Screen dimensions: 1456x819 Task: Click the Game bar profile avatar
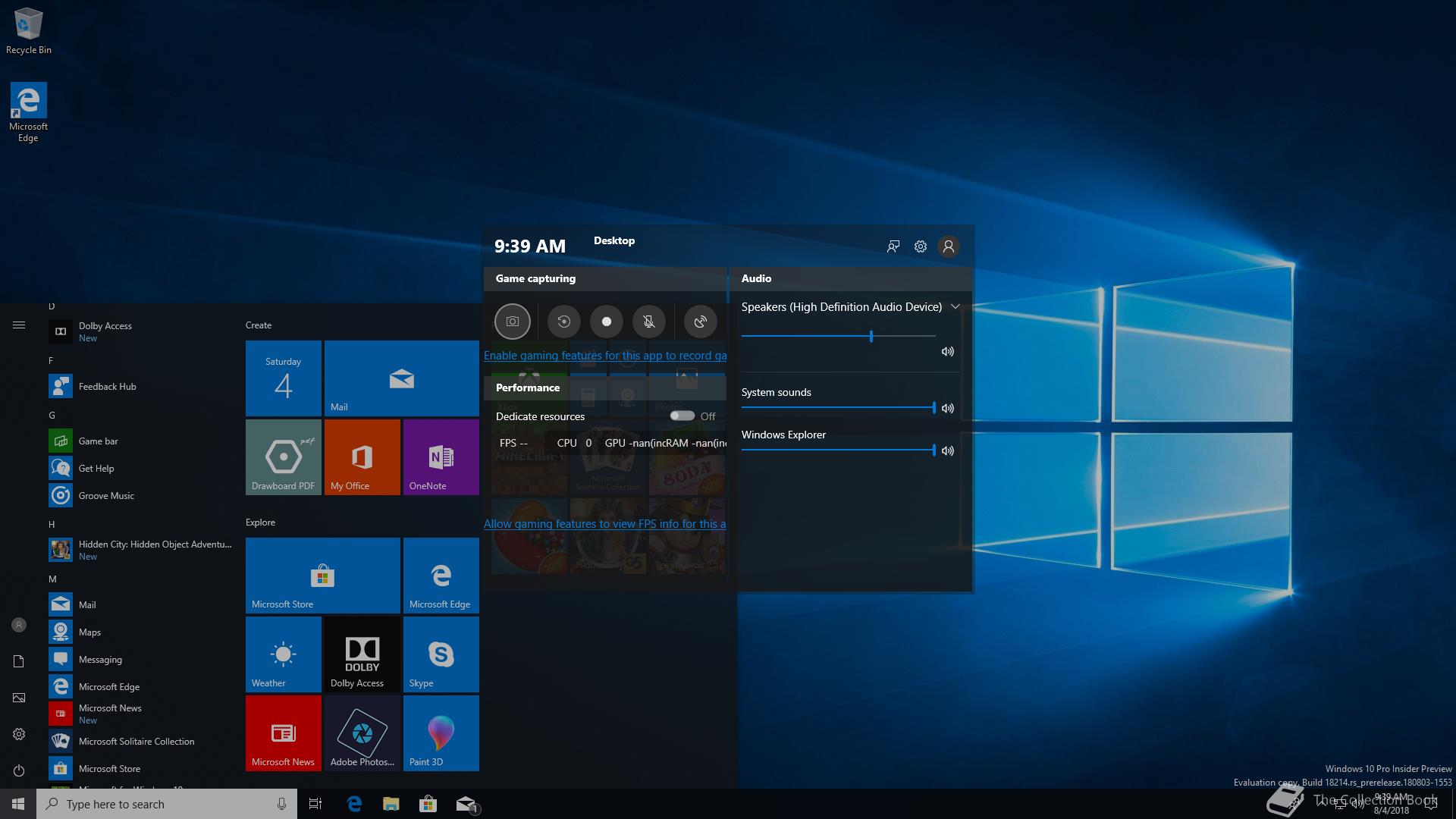pos(949,246)
